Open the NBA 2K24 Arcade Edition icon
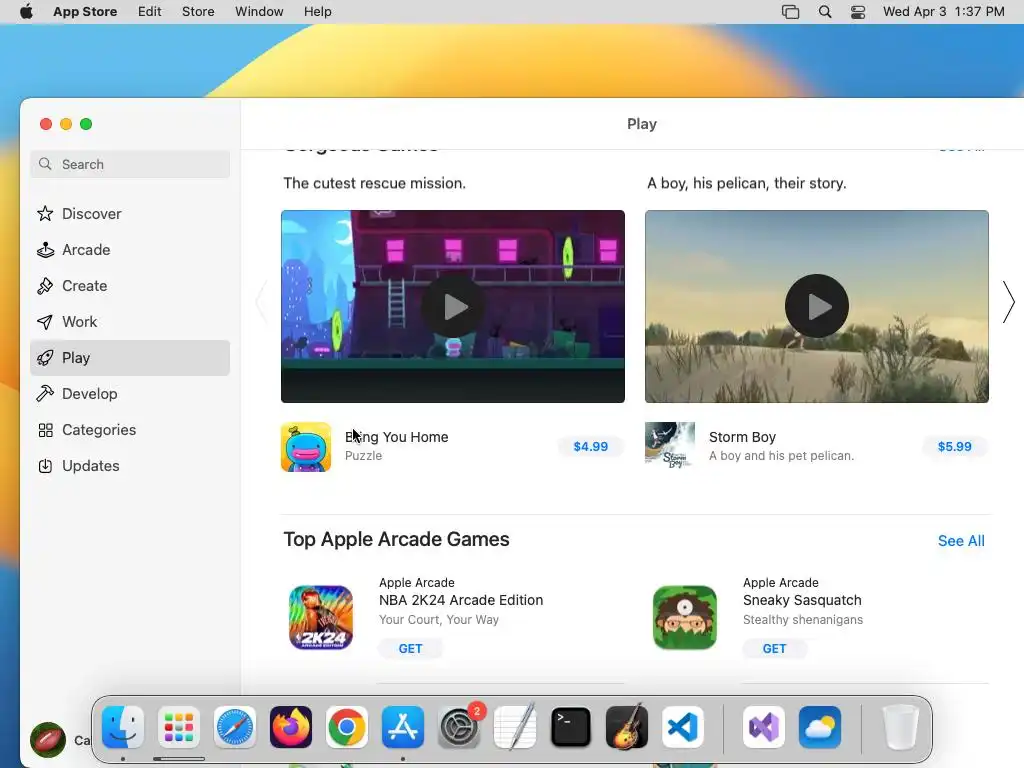The height and width of the screenshot is (768, 1024). click(321, 618)
